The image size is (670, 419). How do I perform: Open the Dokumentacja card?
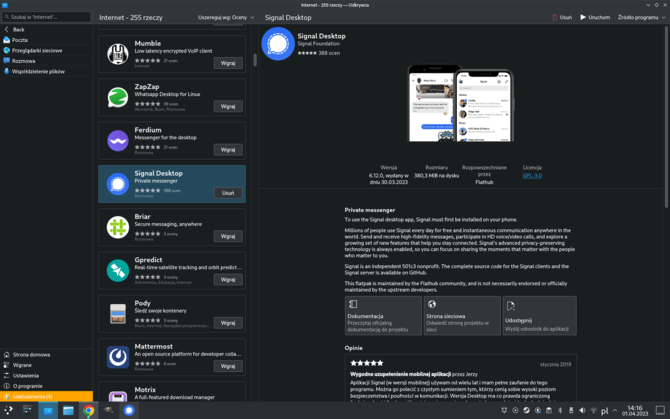coord(383,316)
